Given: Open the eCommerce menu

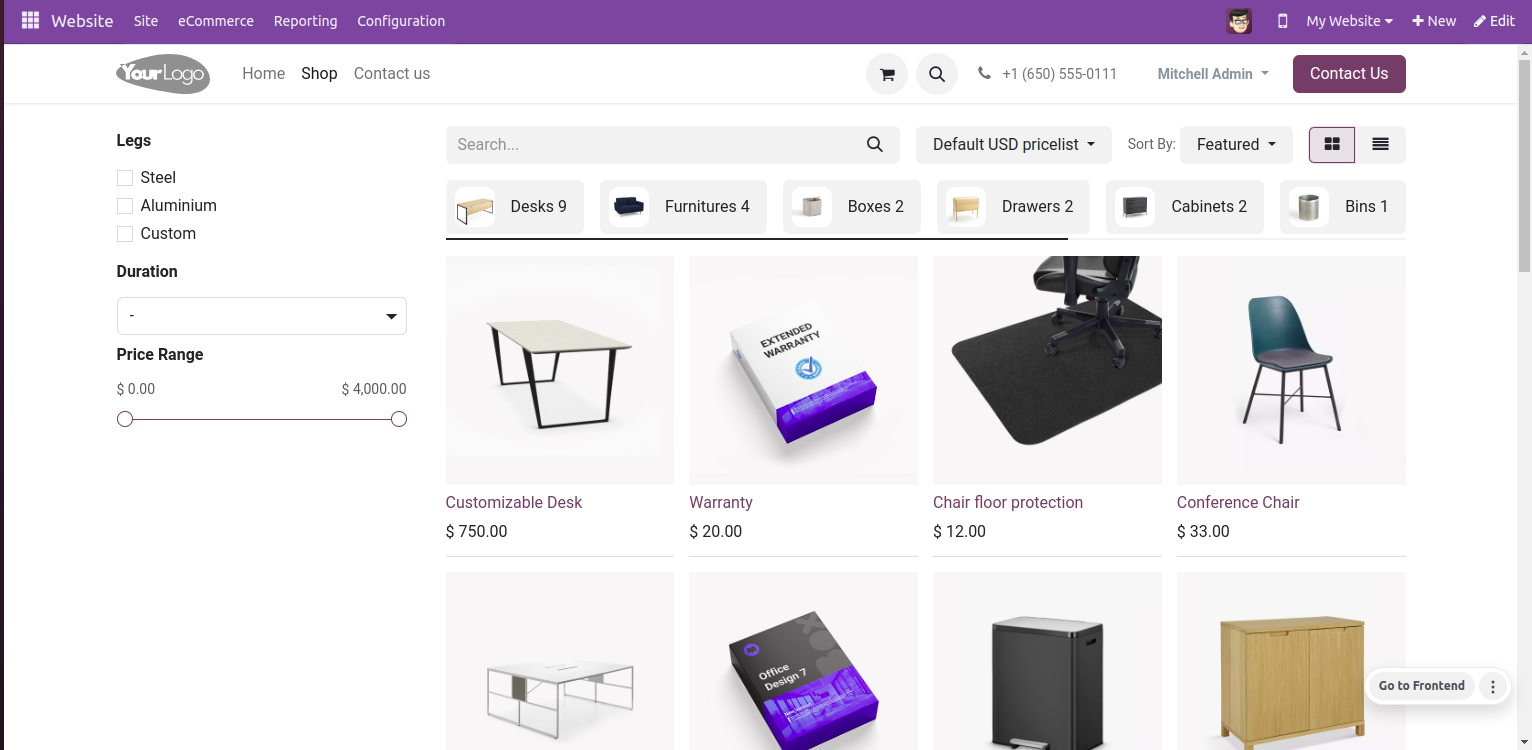Looking at the screenshot, I should (x=216, y=21).
